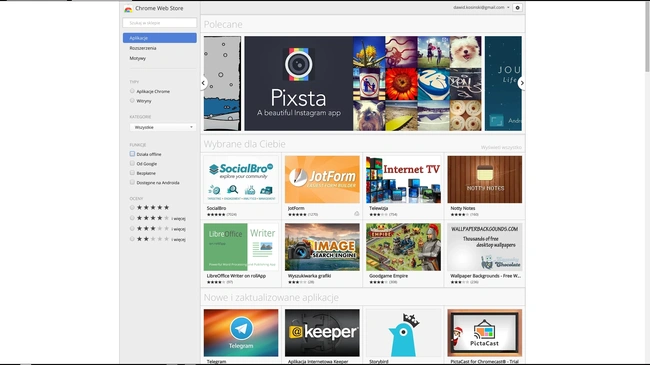Select Aplikacje Chrome radio button
This screenshot has height=365, width=650.
[x=132, y=91]
